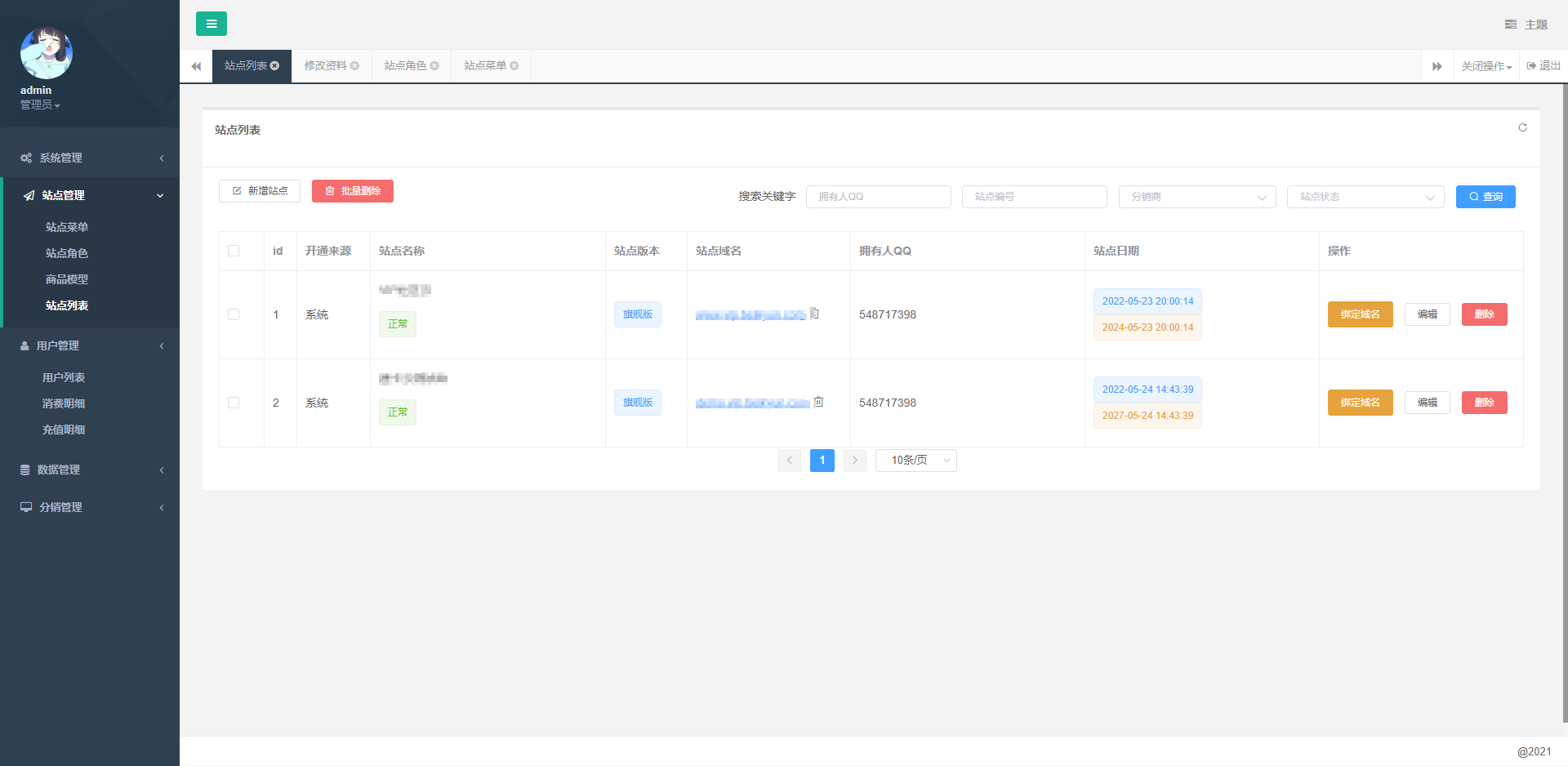Click the copy icon beside second site domain

coord(818,402)
